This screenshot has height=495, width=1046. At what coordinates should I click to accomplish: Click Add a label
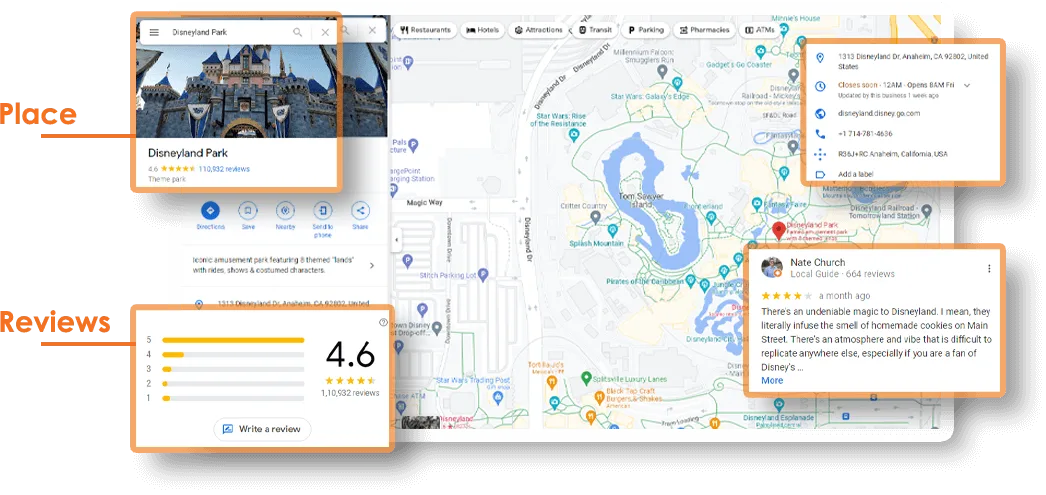point(856,174)
